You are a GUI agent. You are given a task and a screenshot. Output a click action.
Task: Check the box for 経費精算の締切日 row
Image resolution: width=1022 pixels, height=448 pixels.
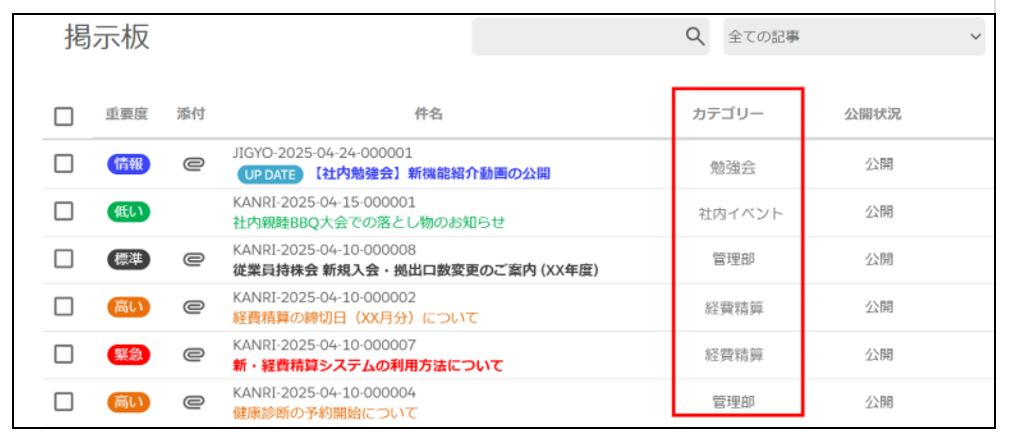(64, 306)
